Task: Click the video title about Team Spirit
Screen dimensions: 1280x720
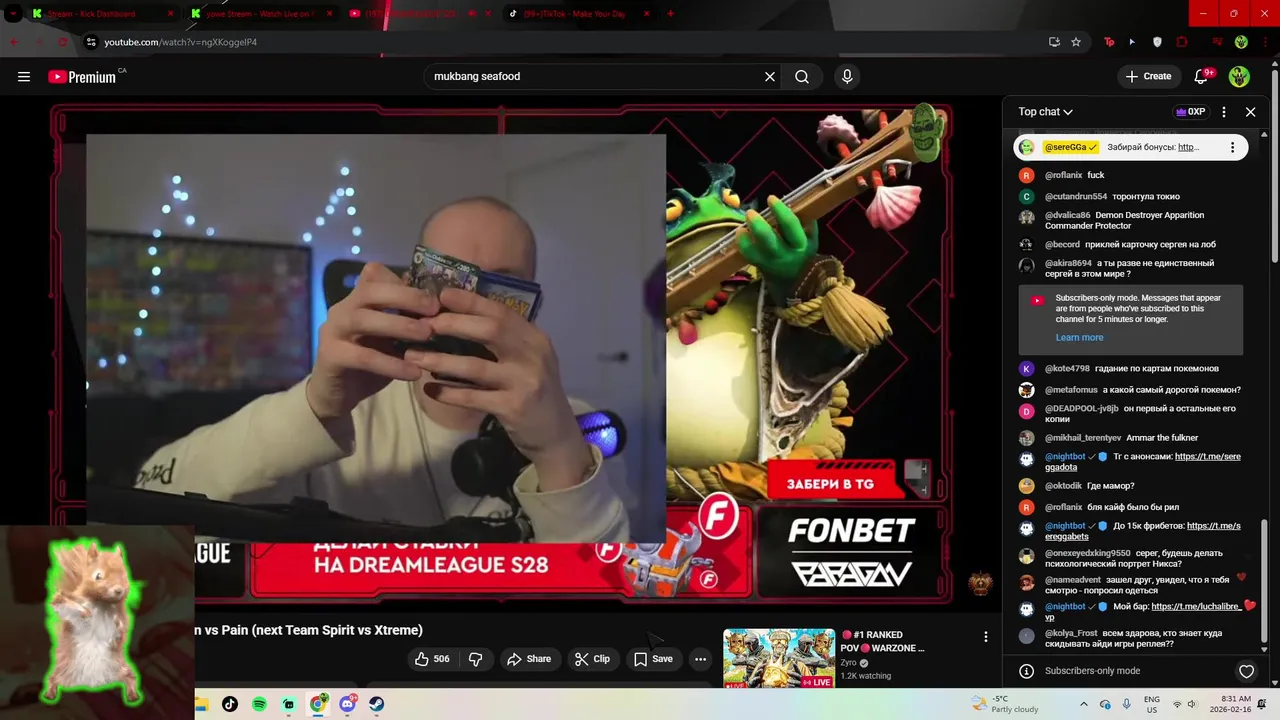Action: [309, 630]
